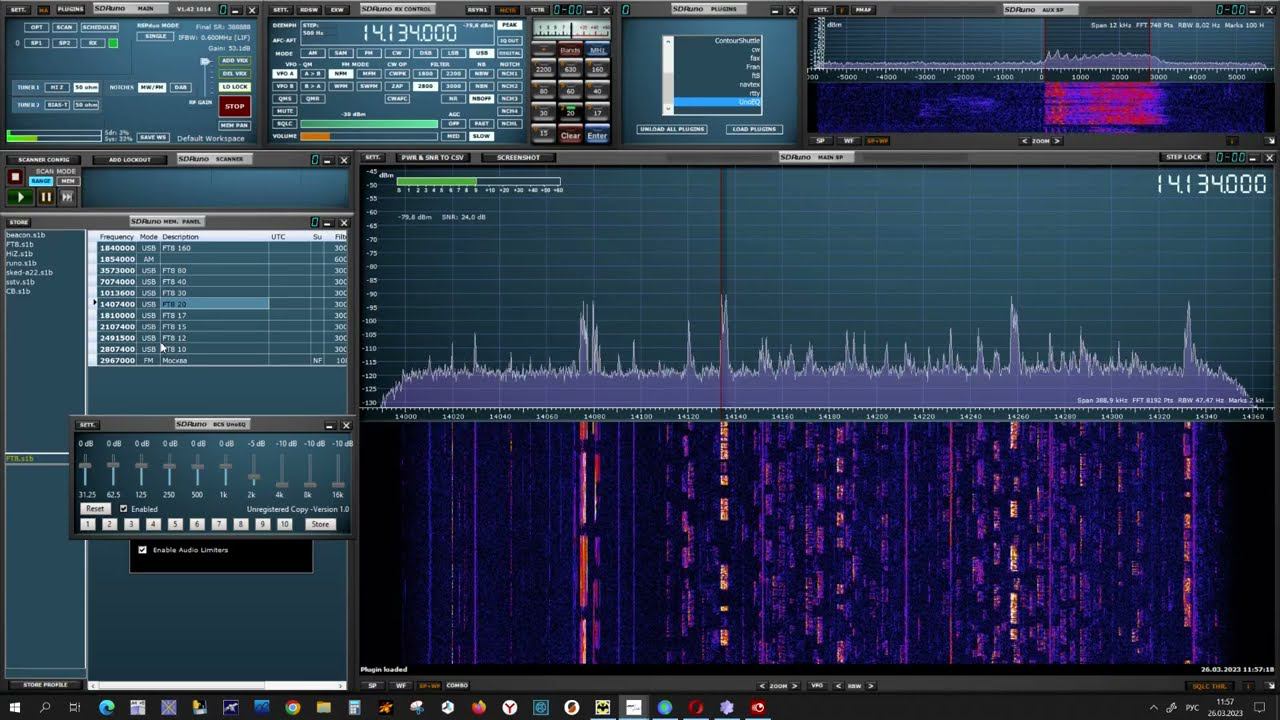The image size is (1280, 720).
Task: Switch main display to WF tab
Action: (x=401, y=686)
